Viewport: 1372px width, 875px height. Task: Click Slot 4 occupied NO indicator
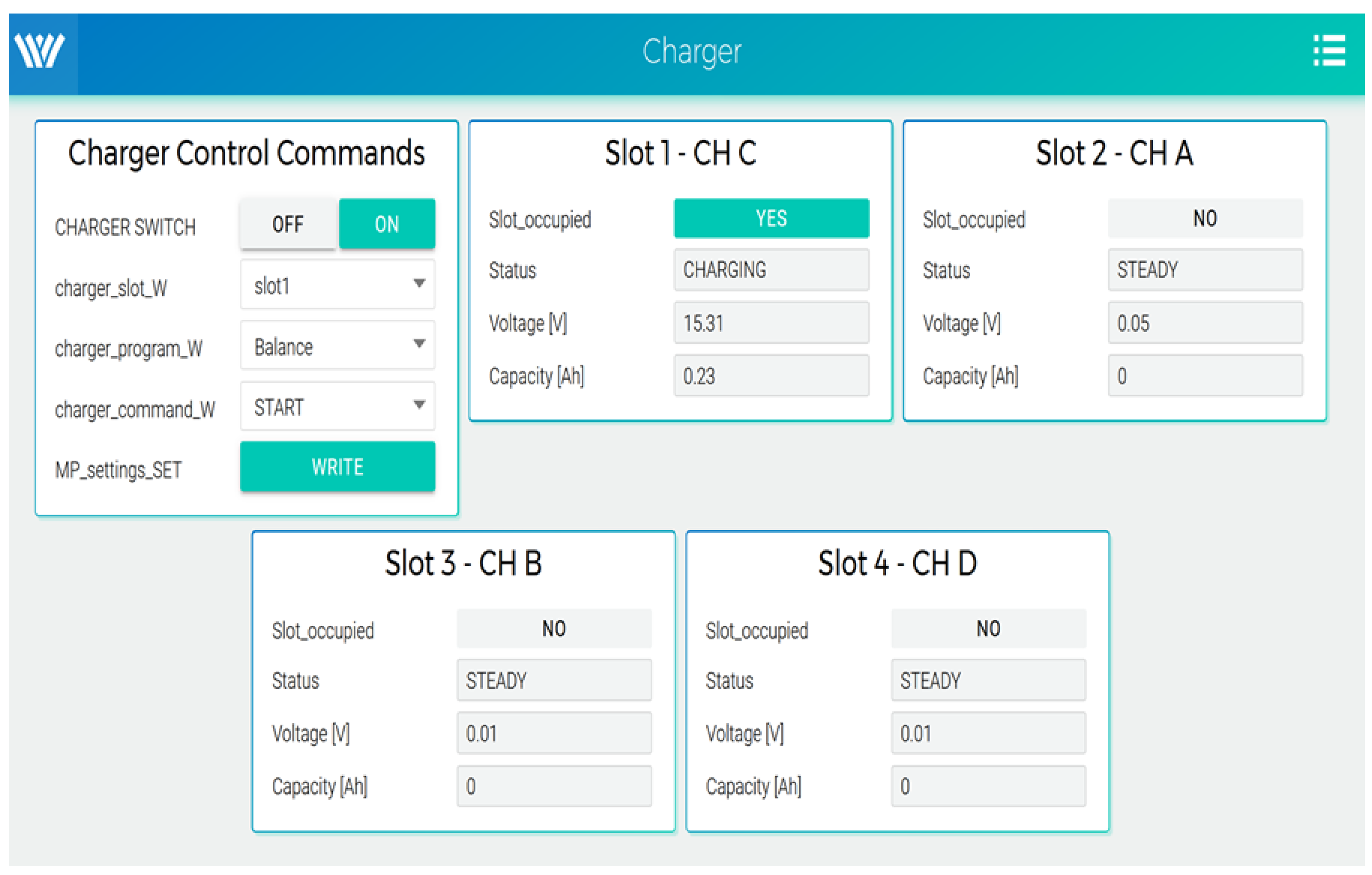point(988,629)
